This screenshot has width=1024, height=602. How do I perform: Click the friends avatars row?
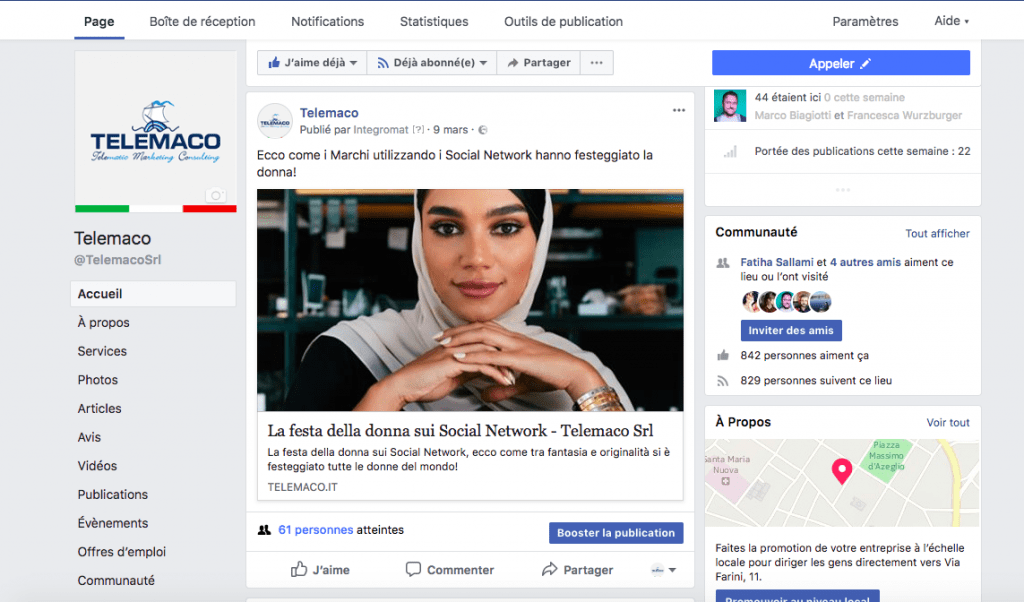(787, 302)
